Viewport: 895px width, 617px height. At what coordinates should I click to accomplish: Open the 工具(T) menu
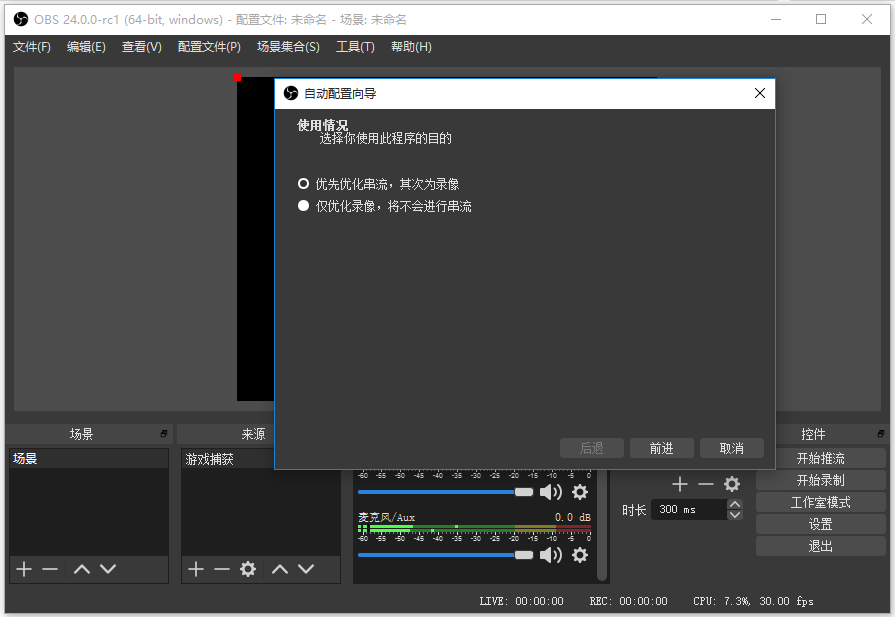click(x=355, y=46)
